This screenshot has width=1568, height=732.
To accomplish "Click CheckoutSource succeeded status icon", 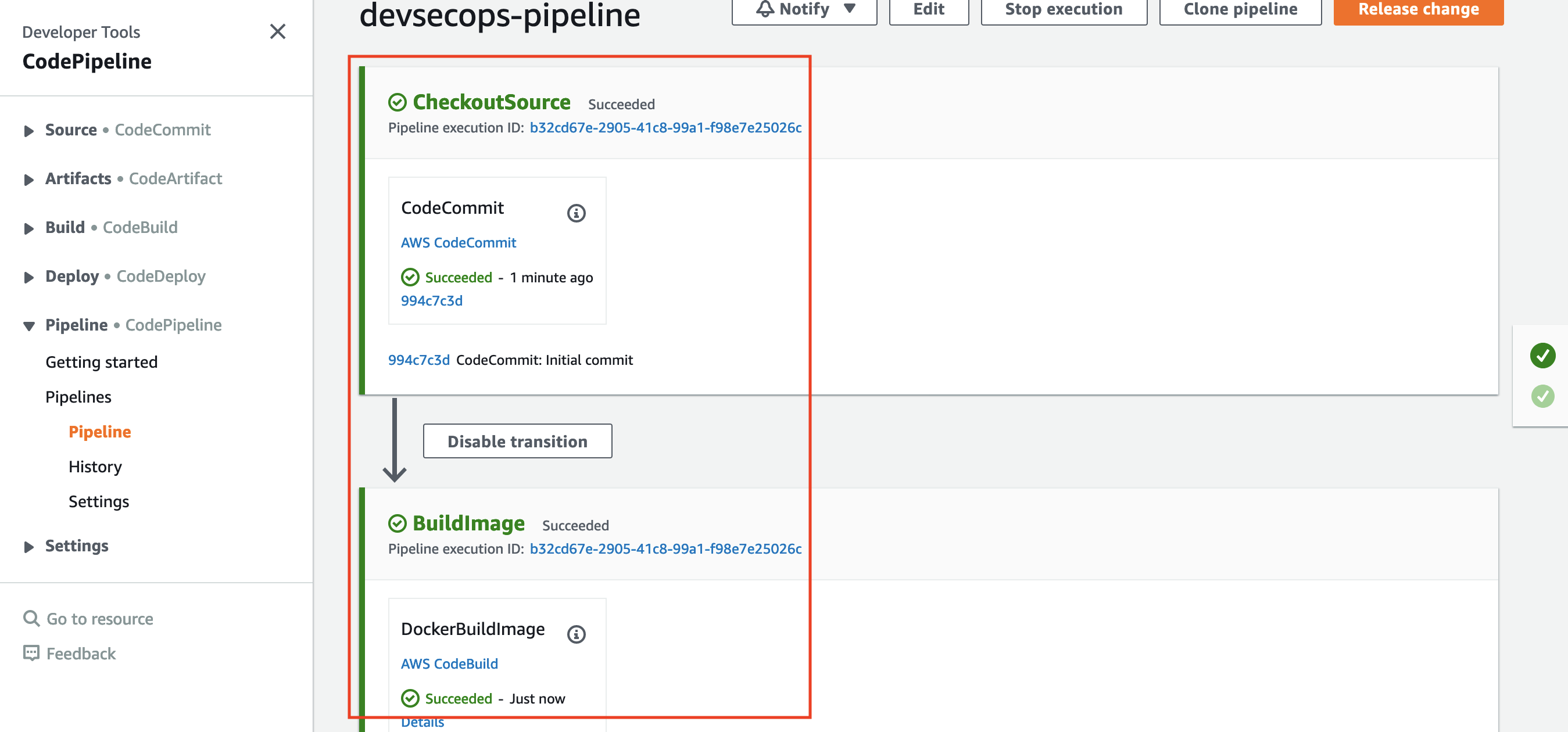I will tap(398, 102).
